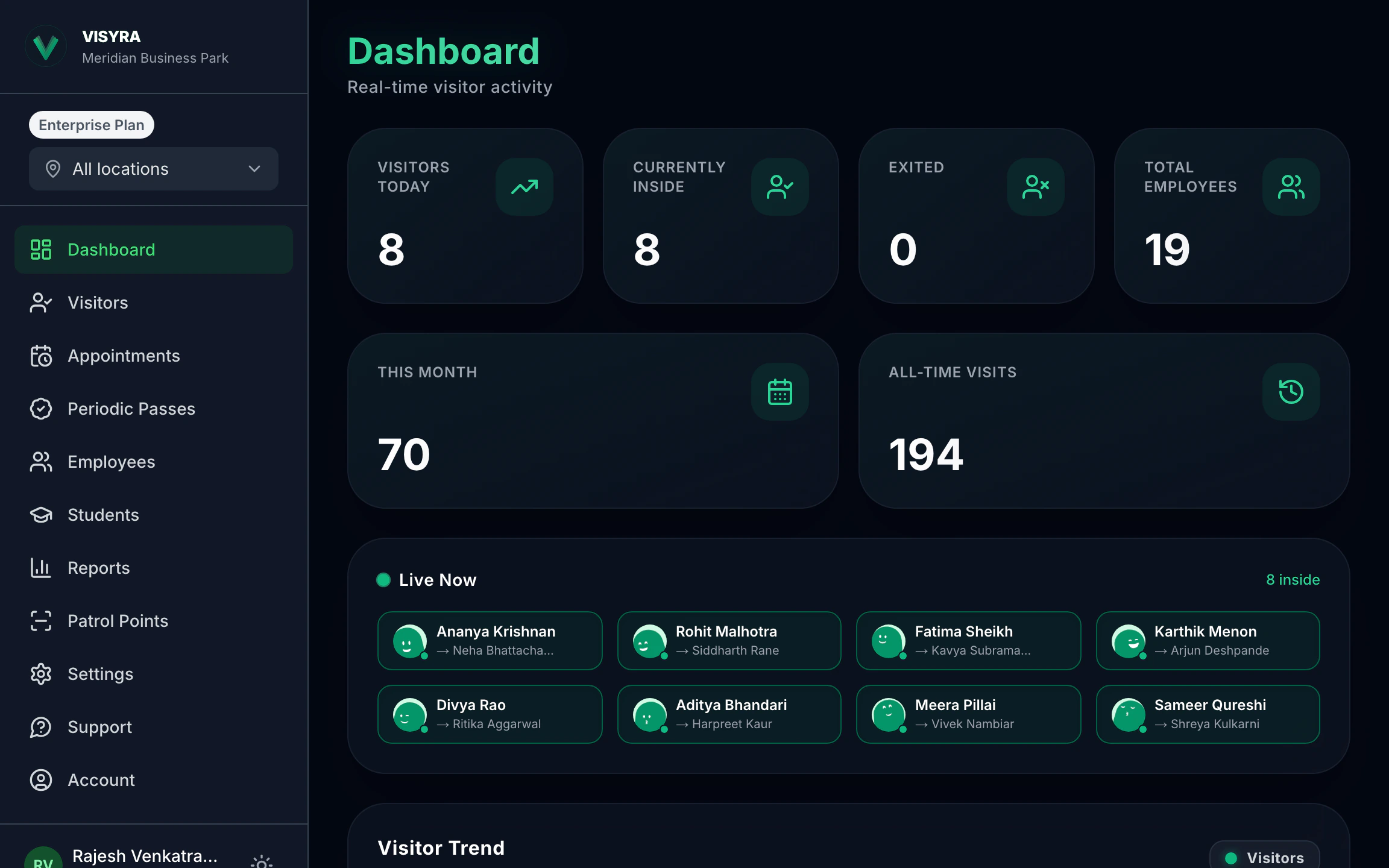The image size is (1389, 868).
Task: Click the Visyra V logo icon
Action: pyautogui.click(x=46, y=46)
